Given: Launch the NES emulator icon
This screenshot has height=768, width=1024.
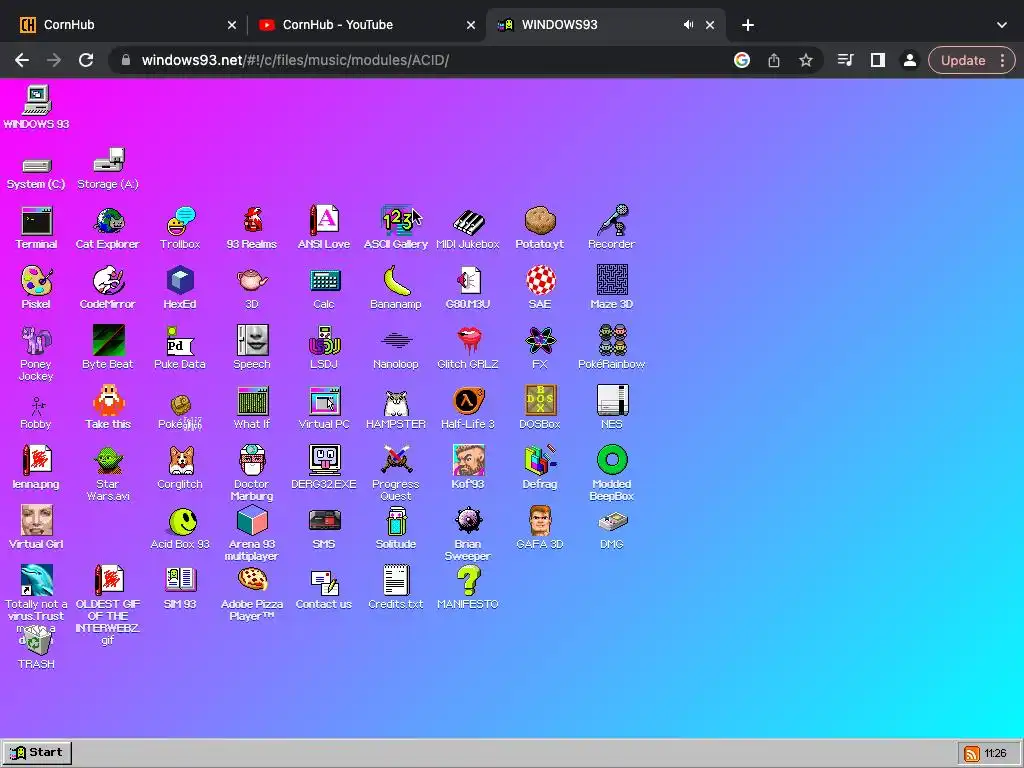Looking at the screenshot, I should coord(611,408).
